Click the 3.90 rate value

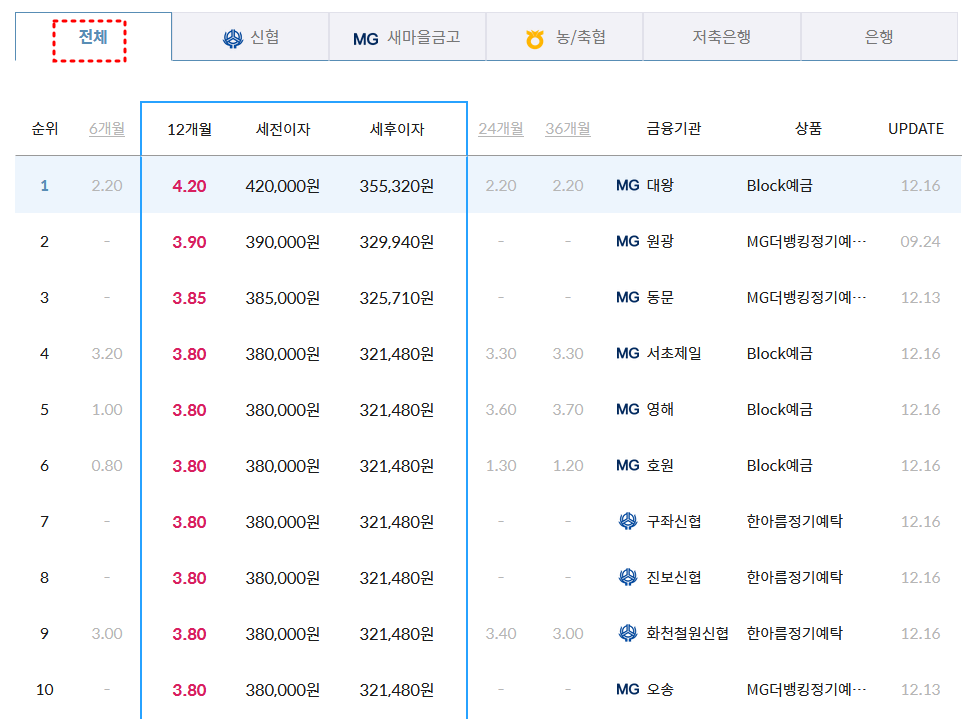189,242
